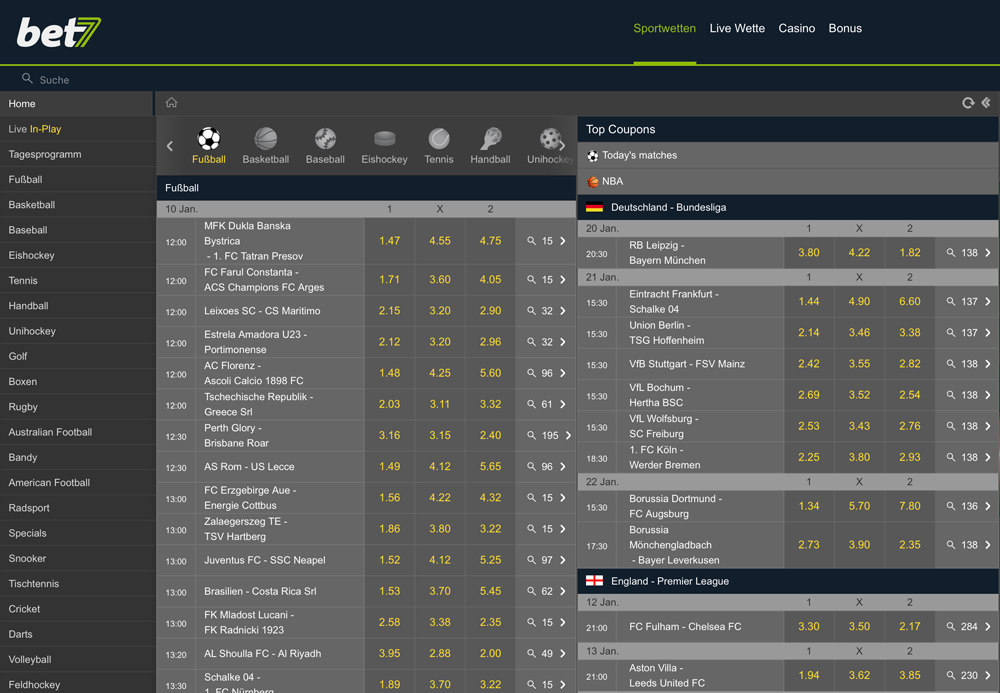Image resolution: width=1000 pixels, height=693 pixels.
Task: Open the Casino tab
Action: click(x=797, y=28)
